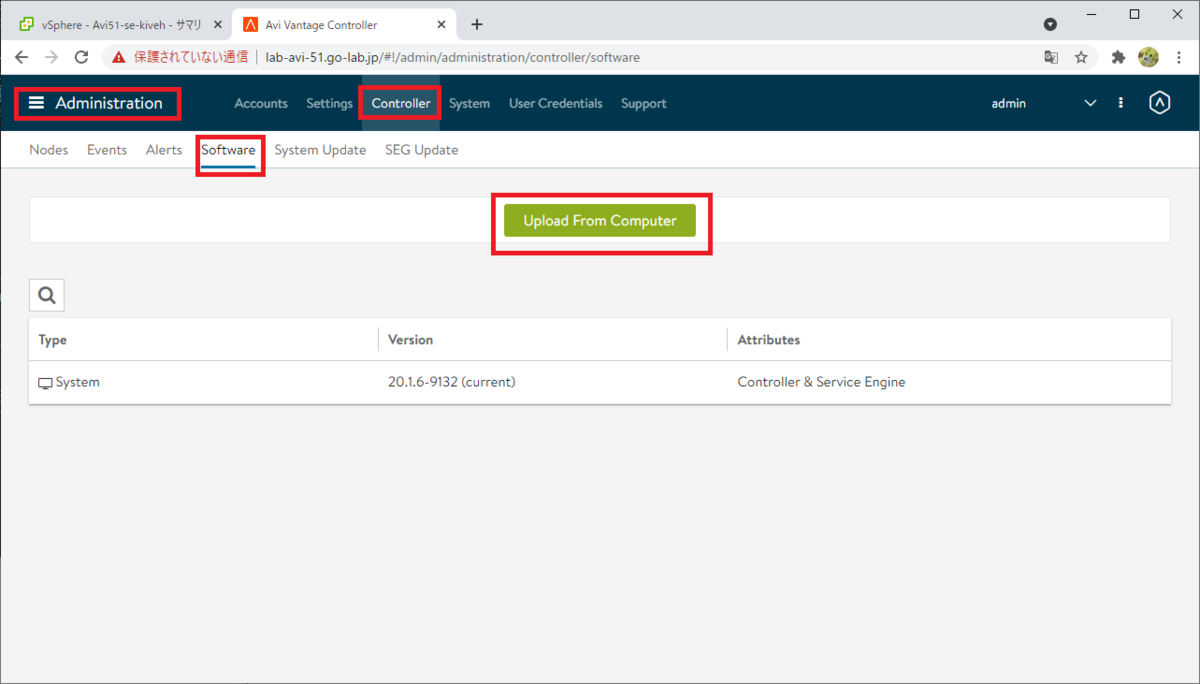Click the not-secure warning icon in address bar

click(x=119, y=57)
